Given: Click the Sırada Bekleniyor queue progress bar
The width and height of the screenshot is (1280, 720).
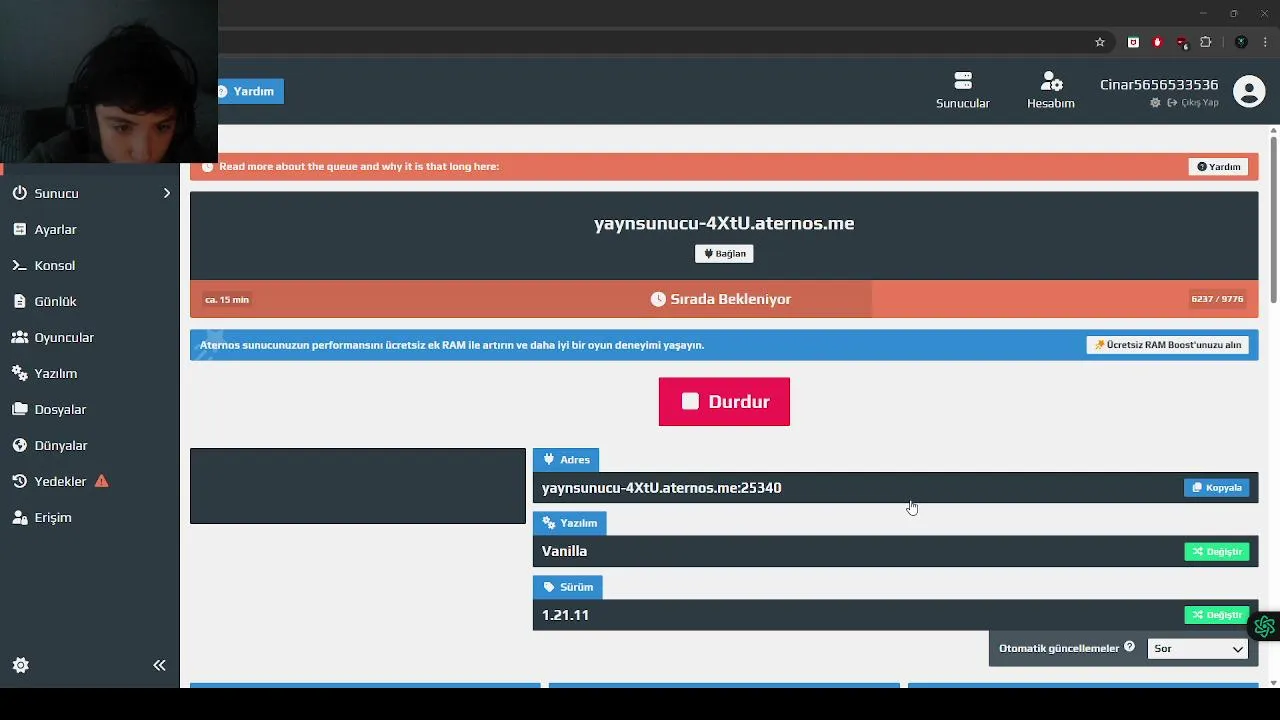Looking at the screenshot, I should [x=724, y=299].
